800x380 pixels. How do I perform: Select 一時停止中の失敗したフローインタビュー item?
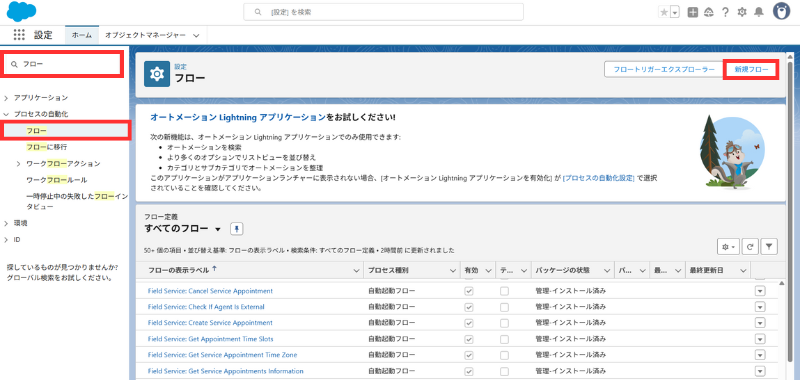tap(77, 201)
